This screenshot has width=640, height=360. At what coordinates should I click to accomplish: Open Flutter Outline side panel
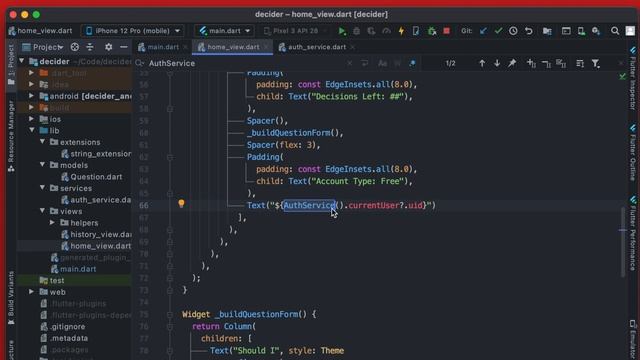pos(633,152)
